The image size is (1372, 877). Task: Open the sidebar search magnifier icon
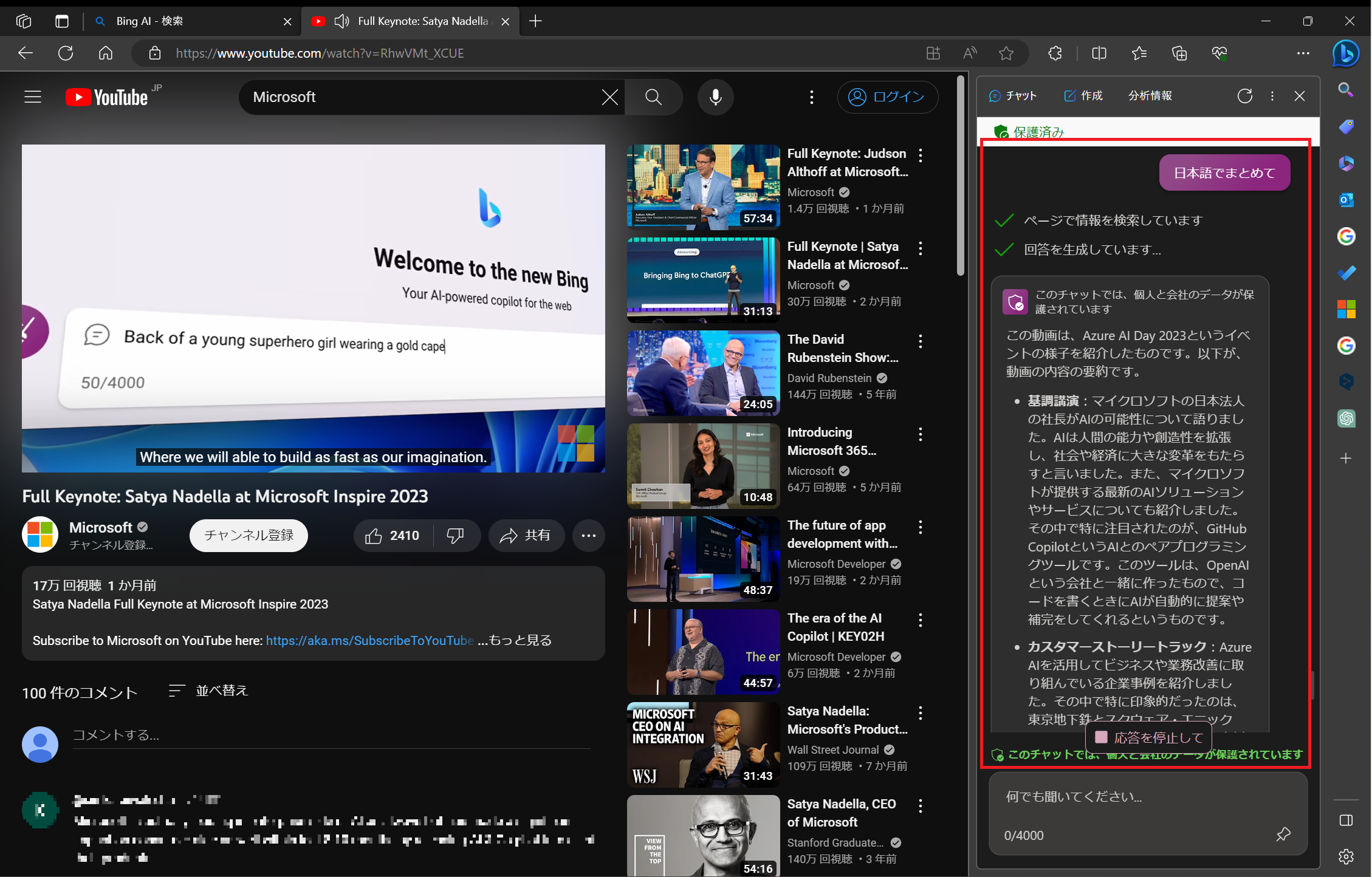(x=1346, y=90)
